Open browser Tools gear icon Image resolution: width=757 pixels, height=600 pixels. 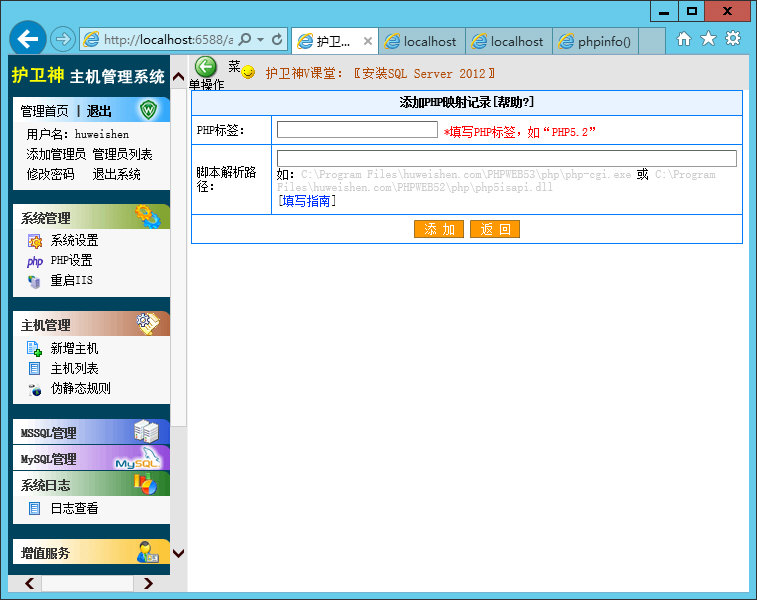point(733,39)
